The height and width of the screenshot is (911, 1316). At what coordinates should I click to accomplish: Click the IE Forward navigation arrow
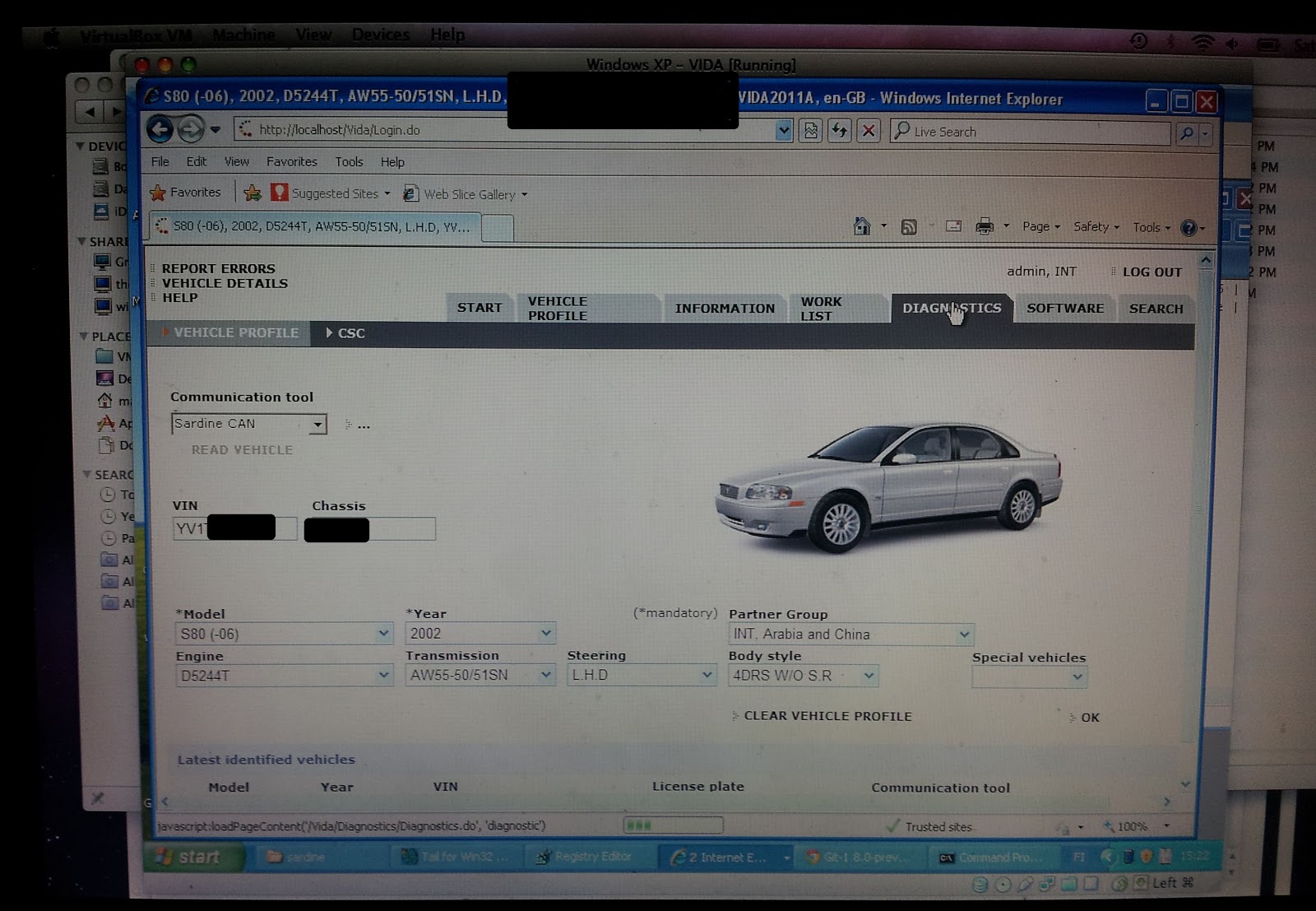click(x=190, y=129)
